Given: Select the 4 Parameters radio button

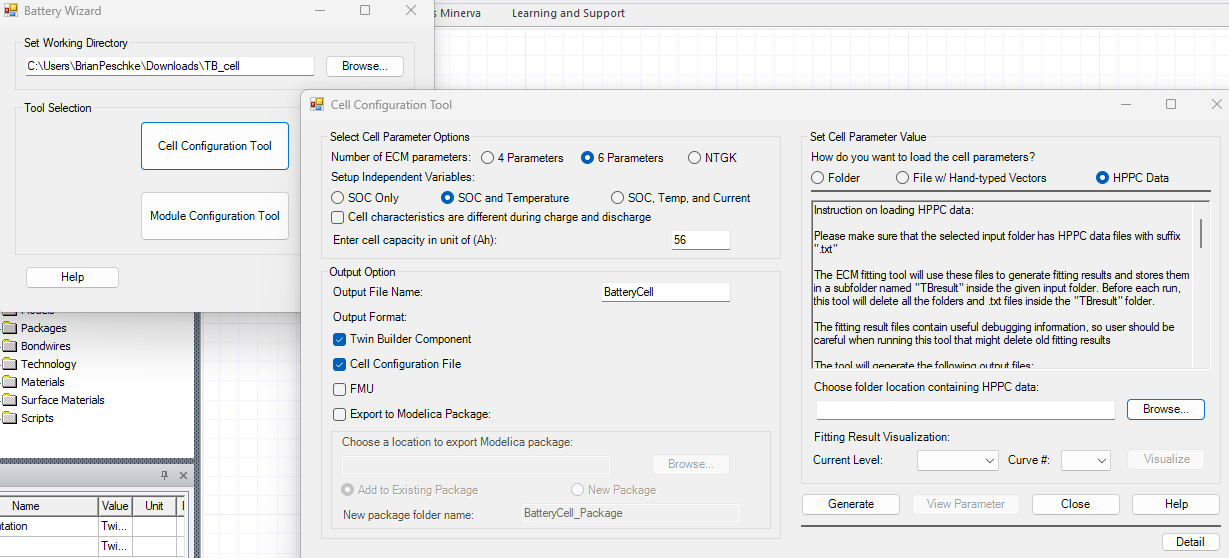Looking at the screenshot, I should pyautogui.click(x=487, y=158).
